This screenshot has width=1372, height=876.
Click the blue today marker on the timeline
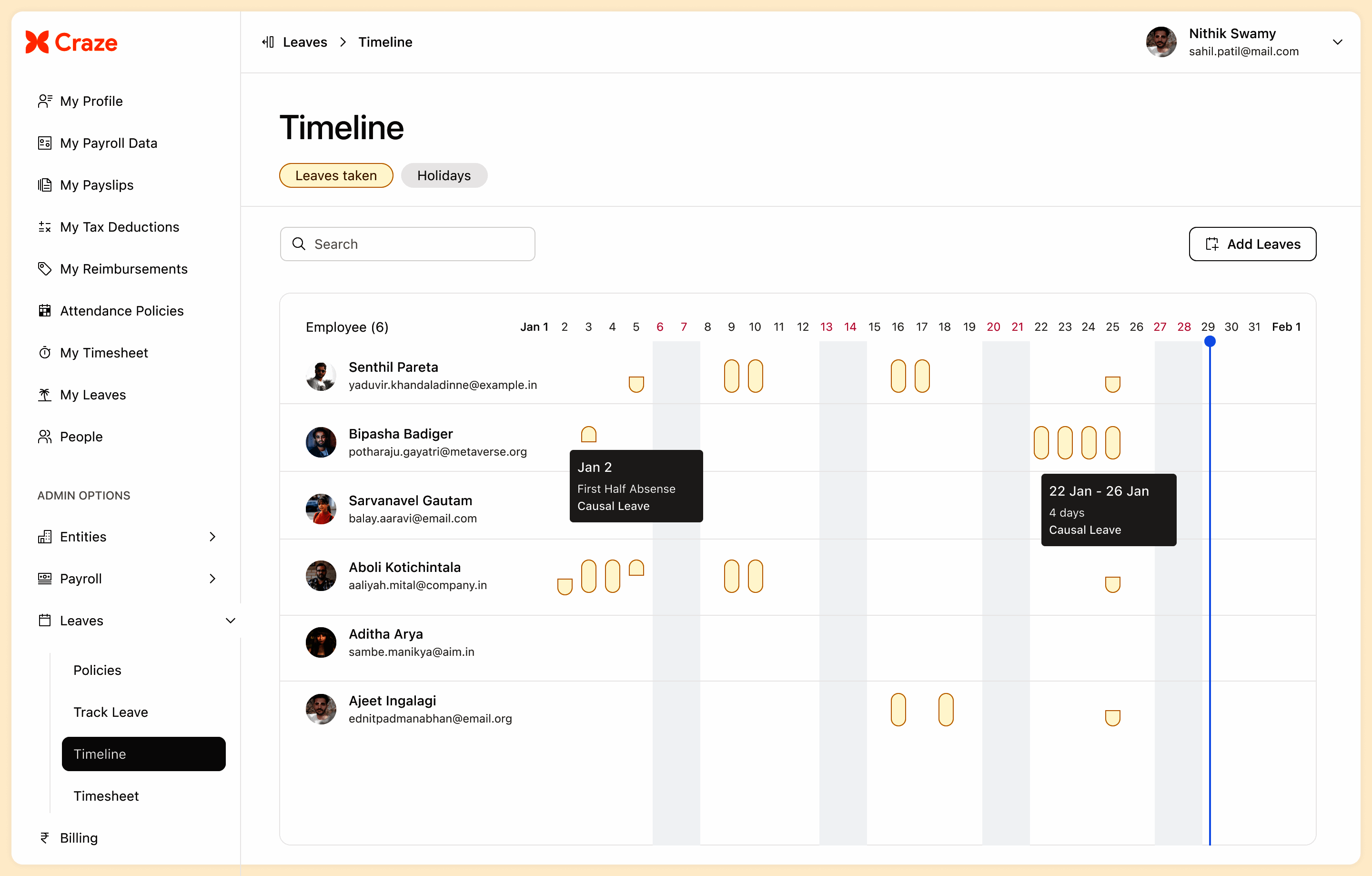tap(1210, 341)
